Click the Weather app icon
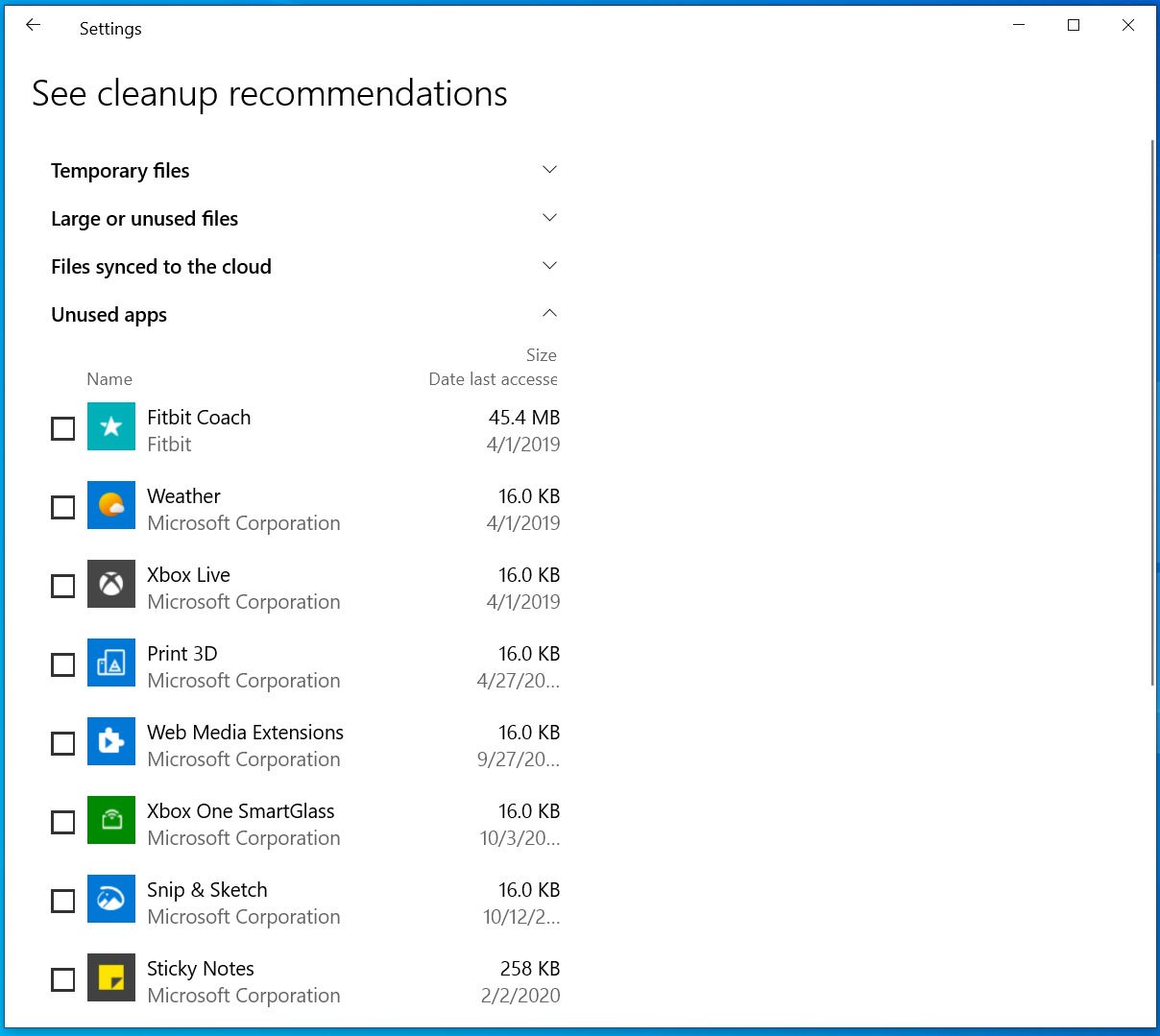Viewport: 1160px width, 1036px height. (x=111, y=505)
